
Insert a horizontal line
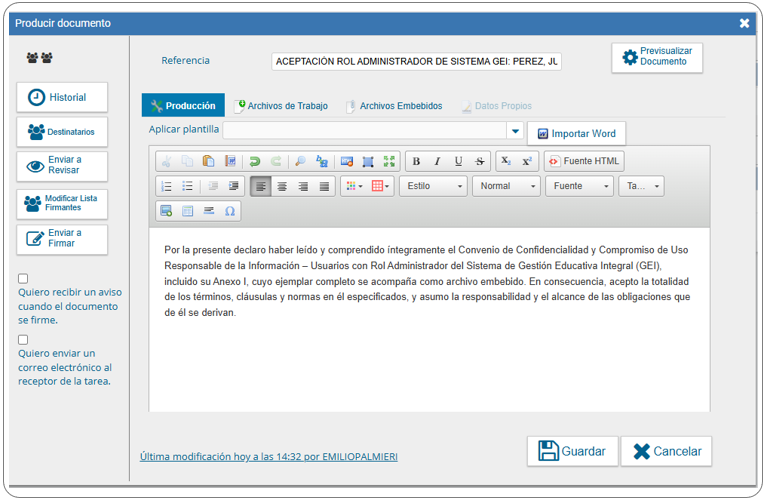pos(209,211)
